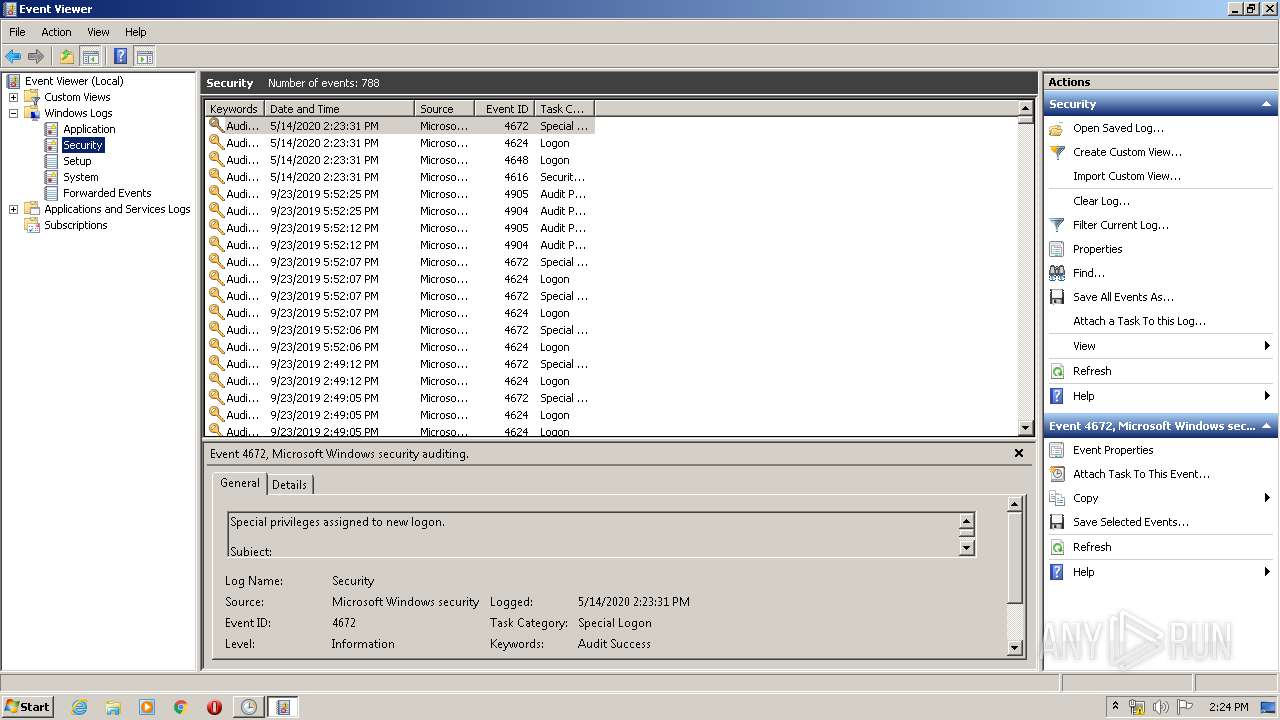Image resolution: width=1280 pixels, height=720 pixels.
Task: Click the Copy icon in Actions
Action: coord(1057,498)
